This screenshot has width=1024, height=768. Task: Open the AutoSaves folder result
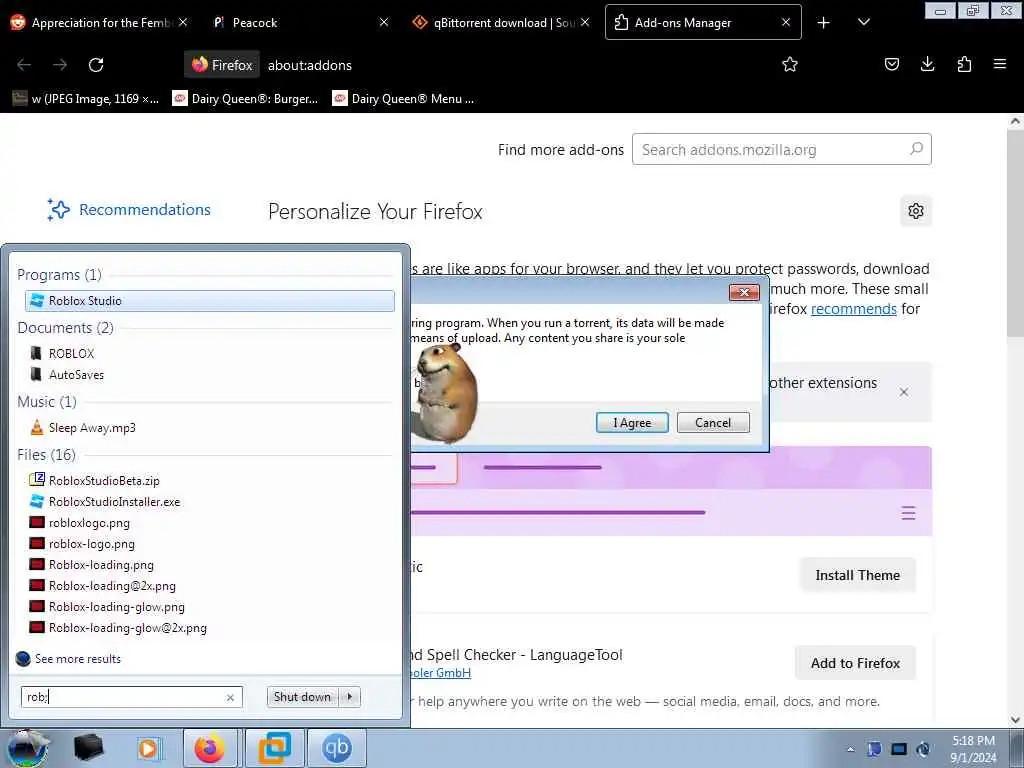(x=67, y=375)
